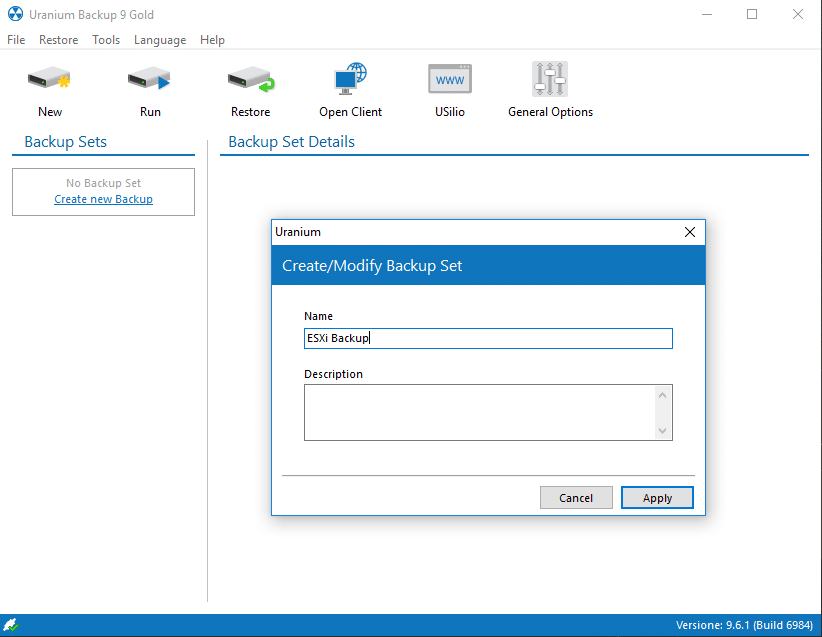Click the Restore toolbar icon
This screenshot has height=637, width=822.
point(251,80)
